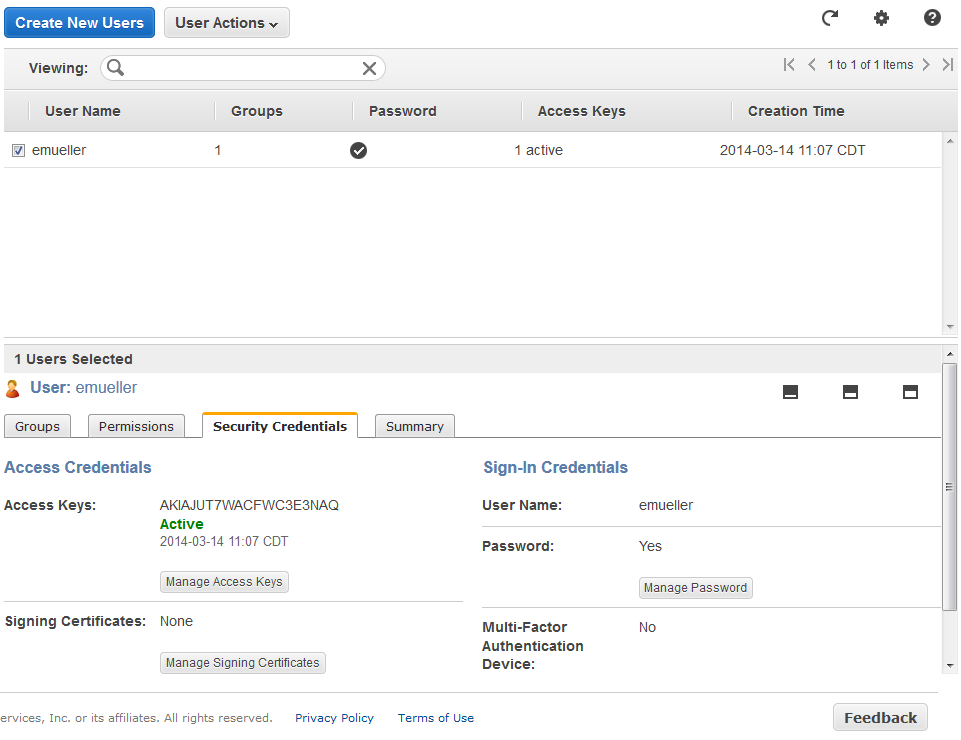This screenshot has width=961, height=740.
Task: Go to the next page of items
Action: click(926, 65)
